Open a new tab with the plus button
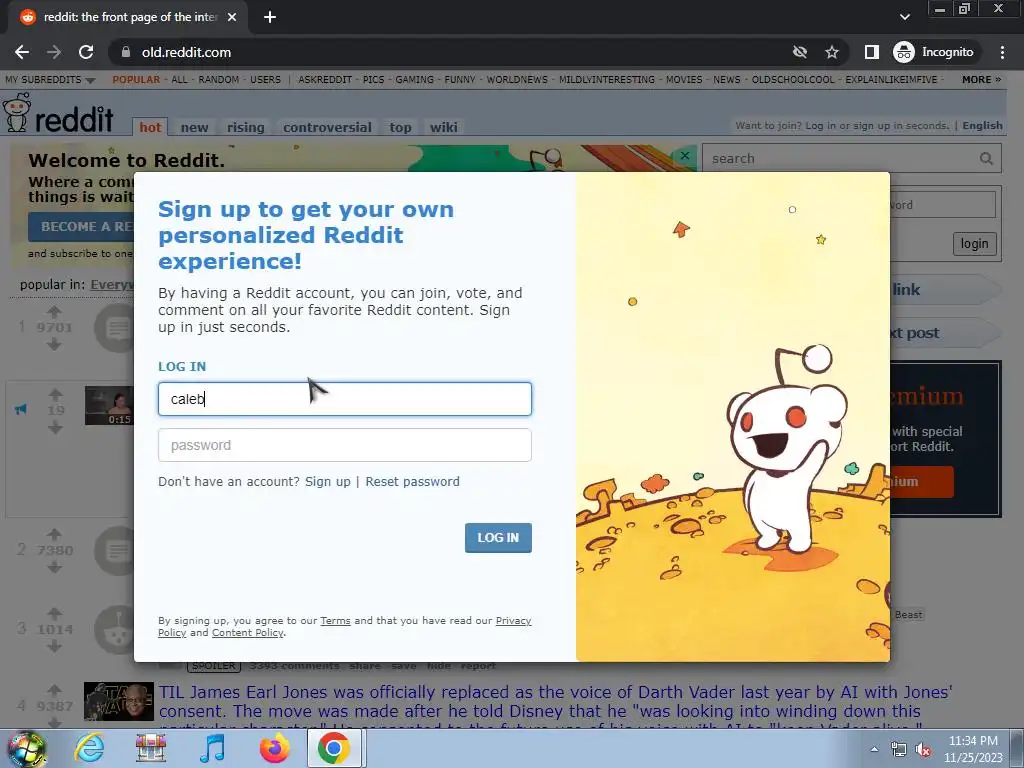1024x768 pixels. coord(270,17)
